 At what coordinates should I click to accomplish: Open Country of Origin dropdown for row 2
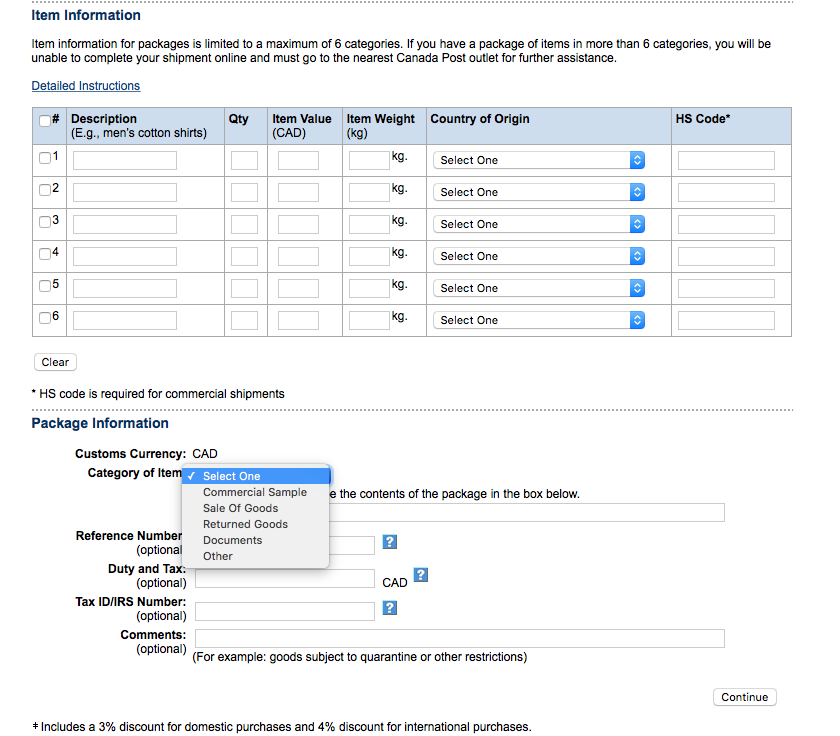(x=538, y=192)
